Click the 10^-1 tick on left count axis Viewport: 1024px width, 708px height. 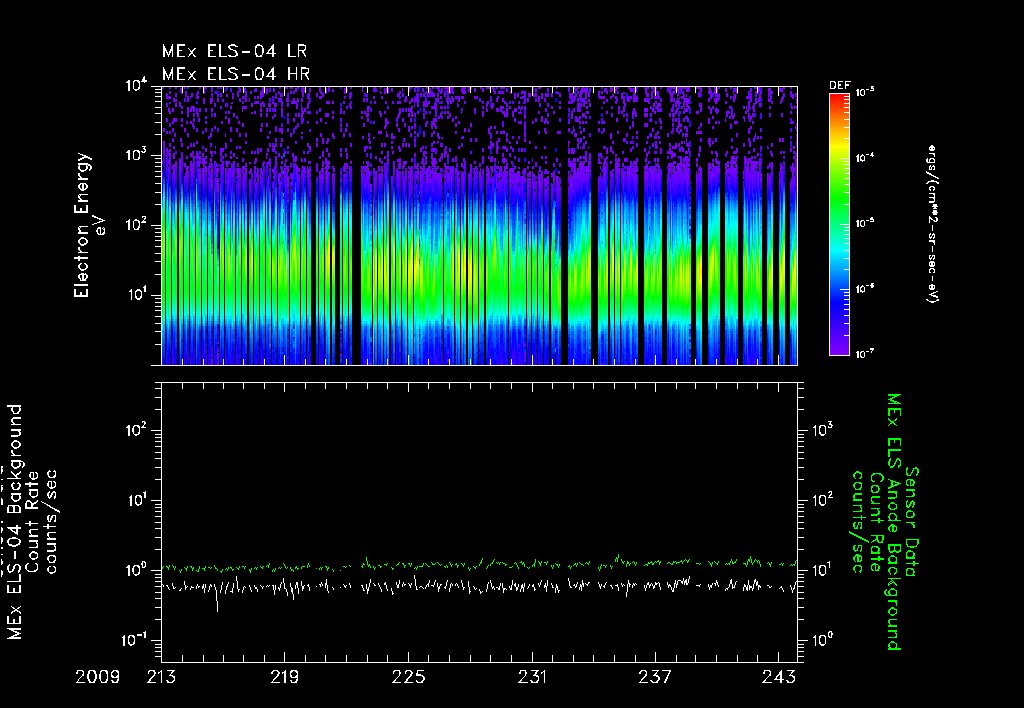(135, 640)
